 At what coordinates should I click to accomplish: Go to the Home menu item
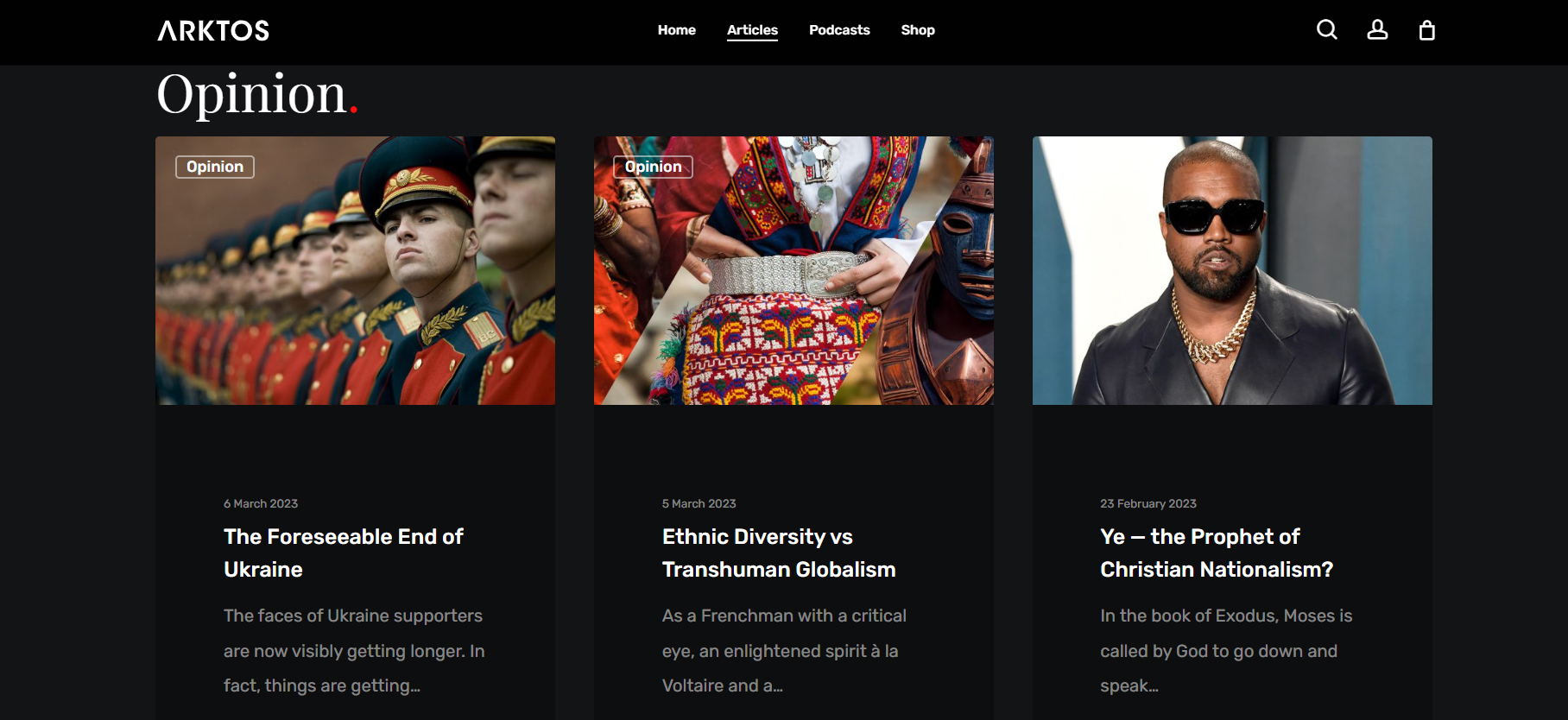click(676, 30)
